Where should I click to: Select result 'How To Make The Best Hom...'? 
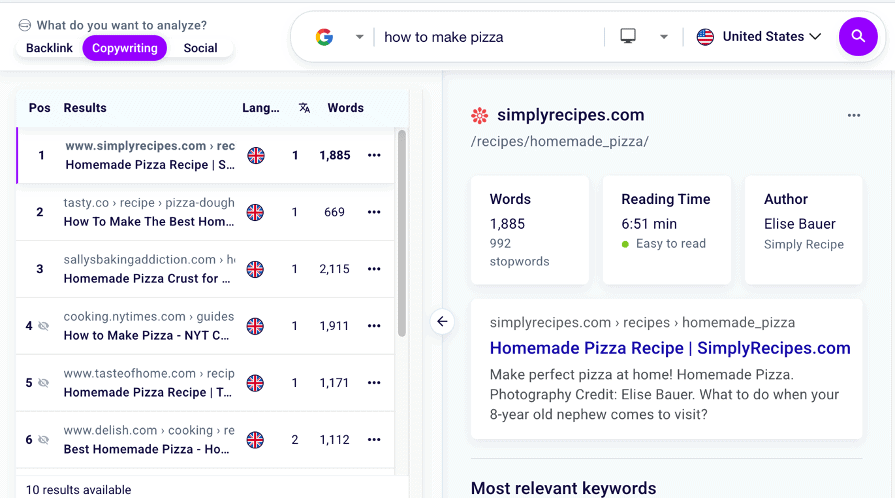[x=149, y=222]
